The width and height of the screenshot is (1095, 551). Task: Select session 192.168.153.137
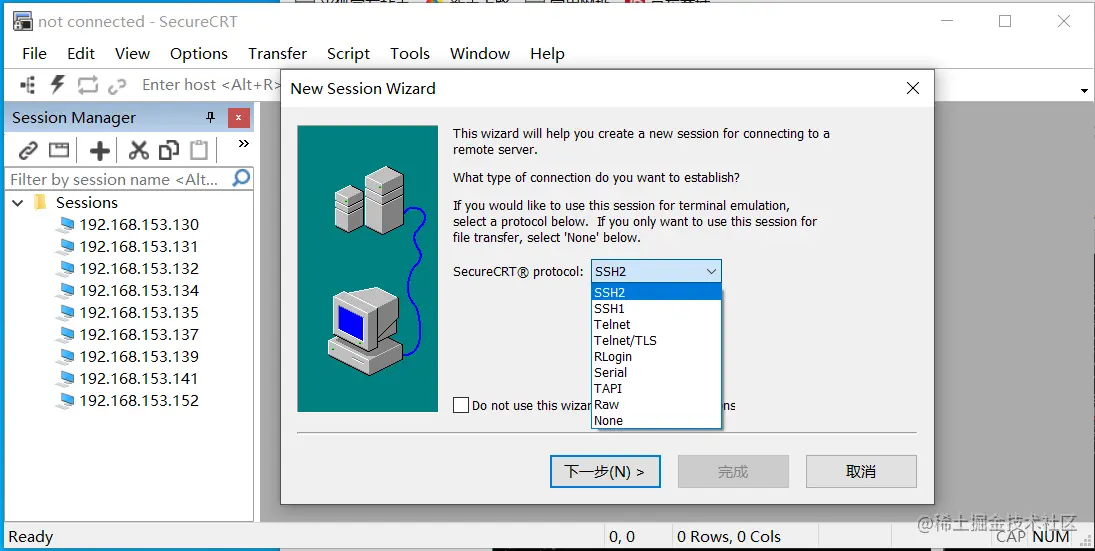[139, 335]
